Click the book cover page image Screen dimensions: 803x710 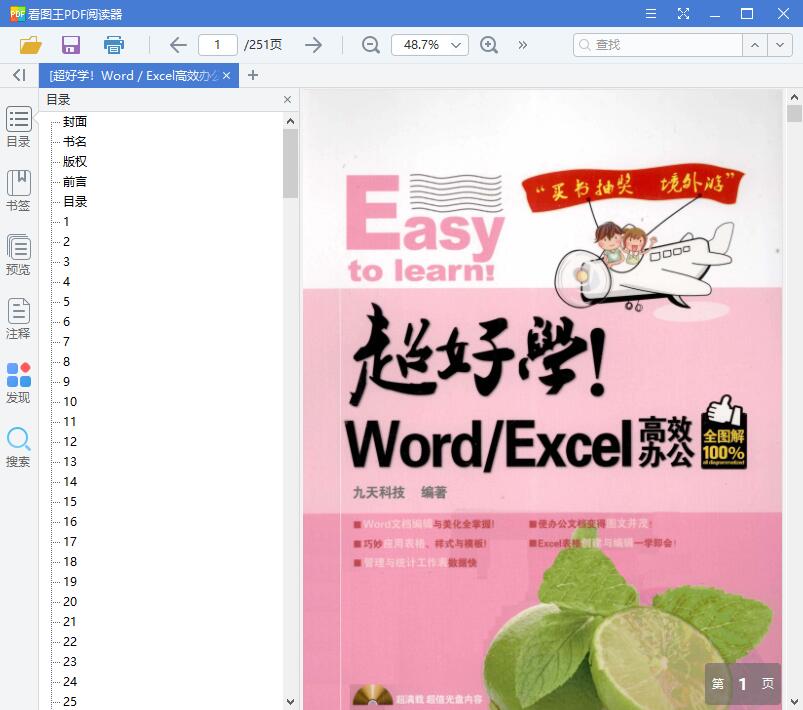[542, 400]
